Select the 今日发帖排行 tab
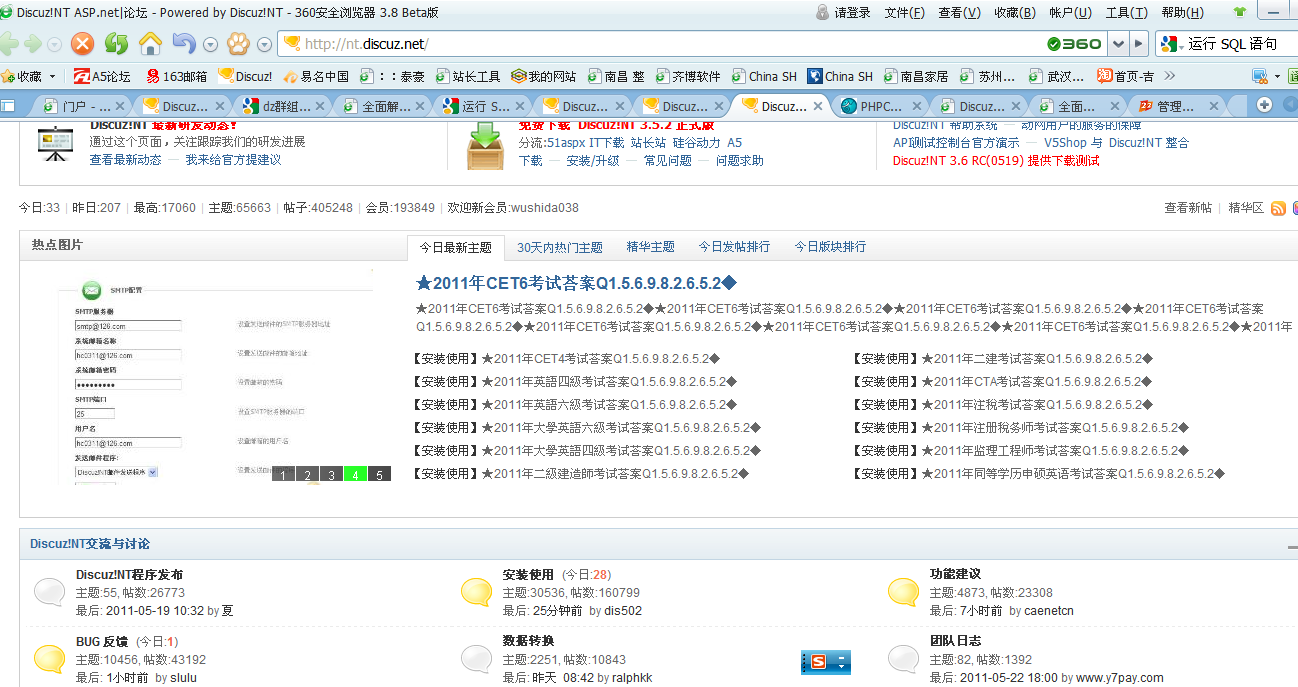 tap(734, 247)
